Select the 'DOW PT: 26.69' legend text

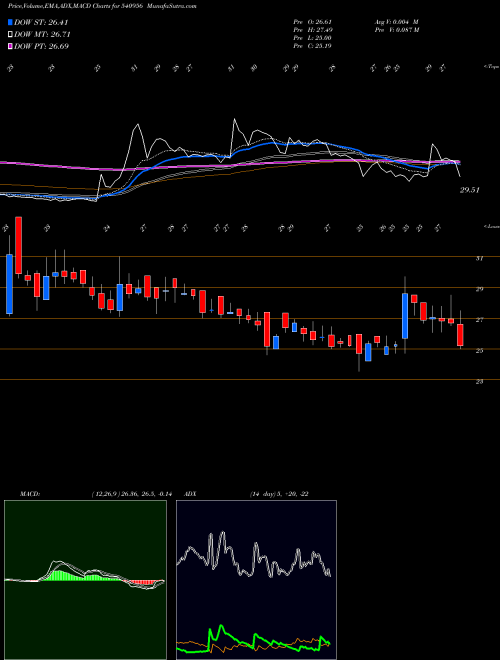[42, 46]
